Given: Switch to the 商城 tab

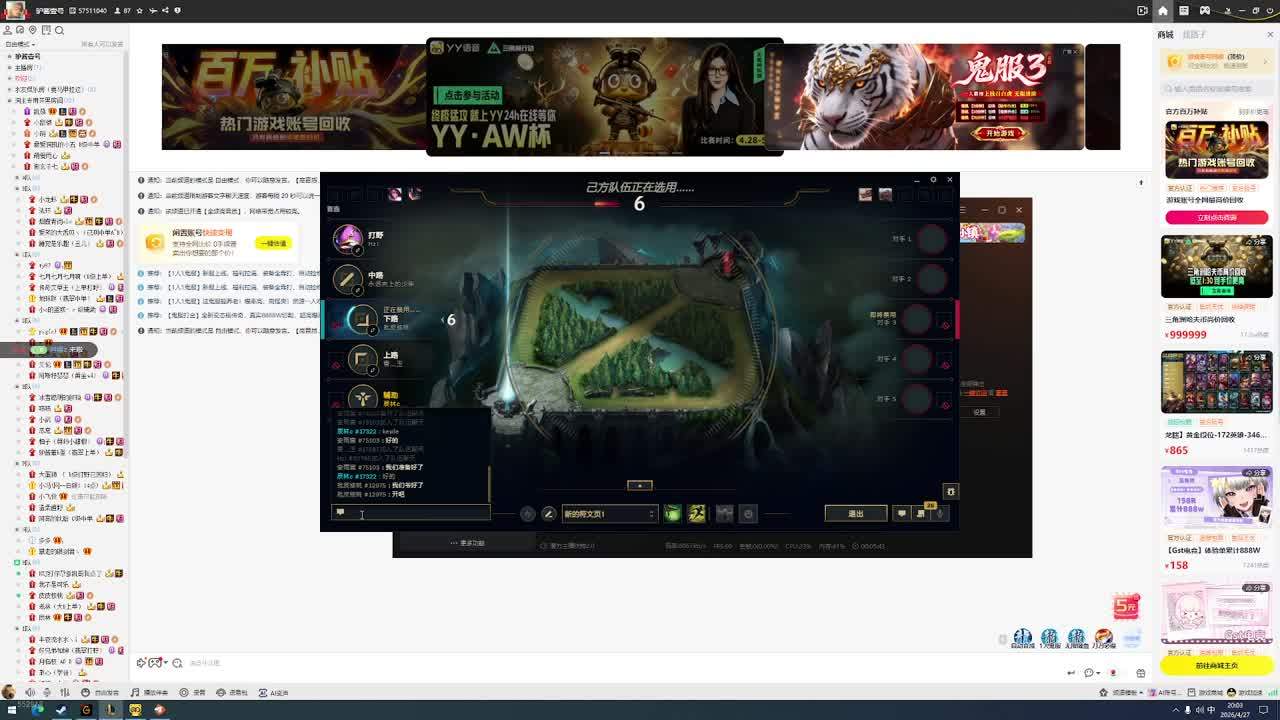Looking at the screenshot, I should 1165,35.
